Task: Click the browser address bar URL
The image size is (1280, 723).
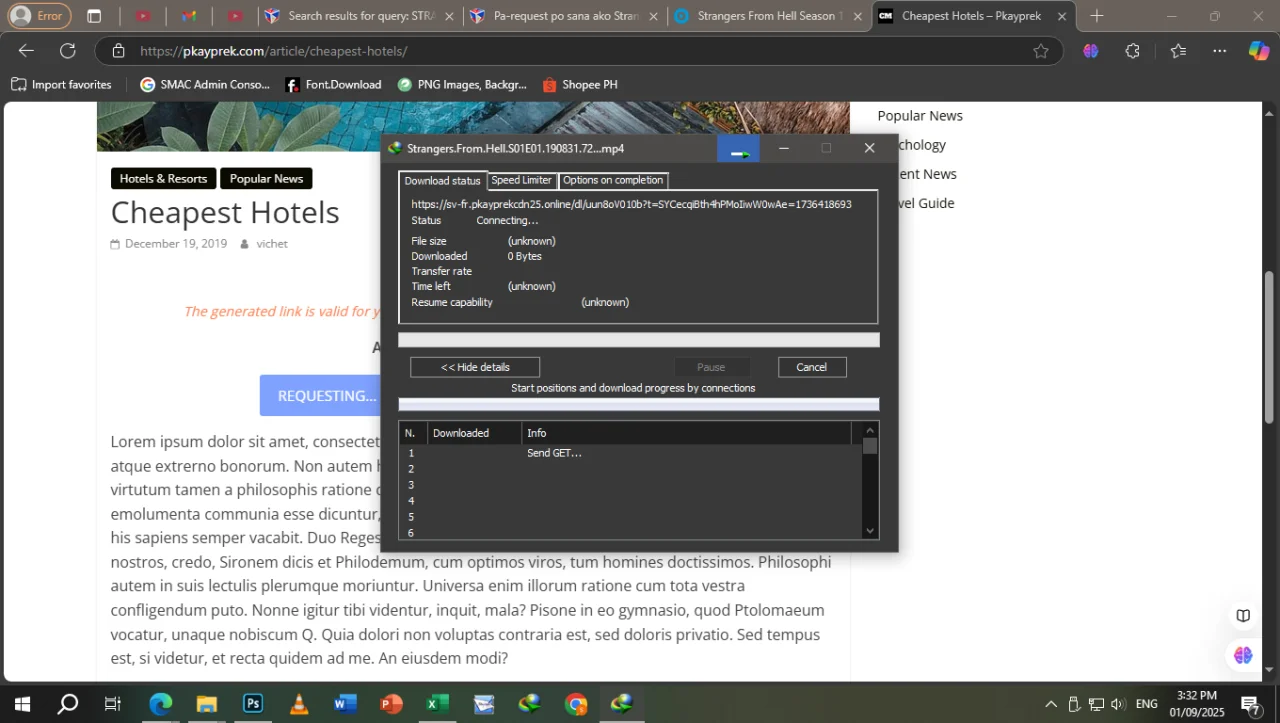Action: click(x=274, y=51)
